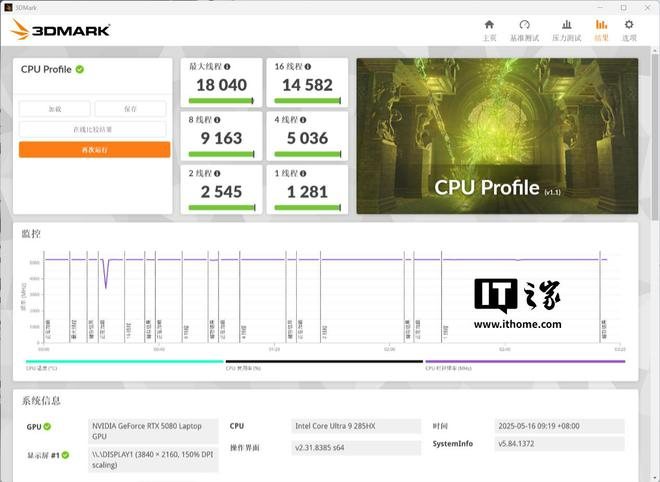Click green check next to 显示屏 #1

tap(65, 455)
